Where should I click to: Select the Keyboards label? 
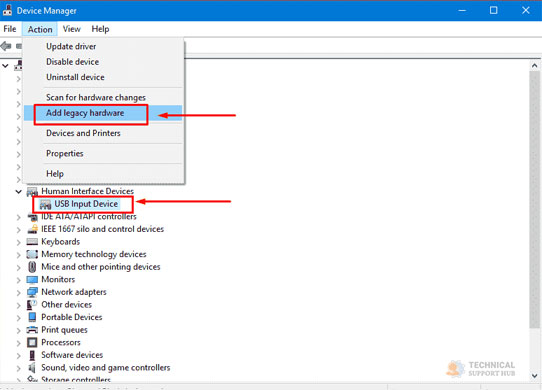point(60,242)
